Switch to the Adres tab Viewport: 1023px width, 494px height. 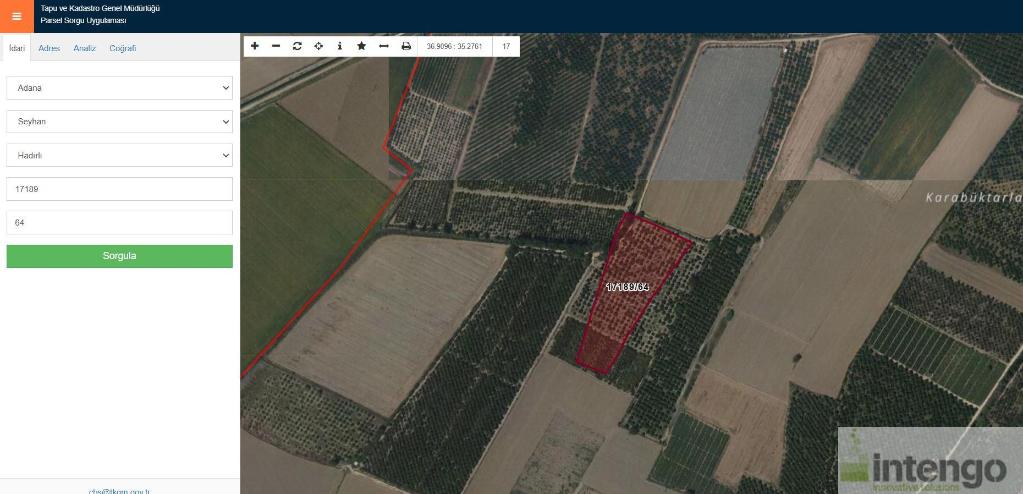coord(49,48)
